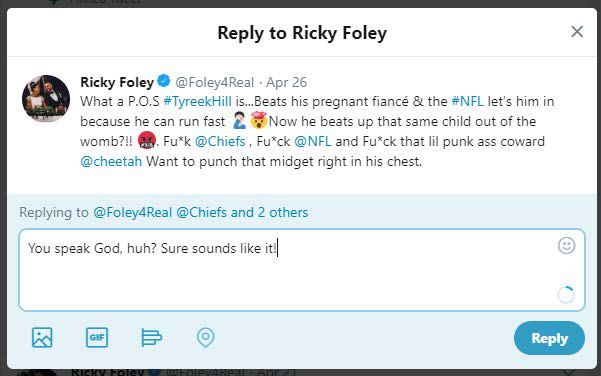Image resolution: width=601 pixels, height=376 pixels.
Task: Add location with the pin icon
Action: 205,338
